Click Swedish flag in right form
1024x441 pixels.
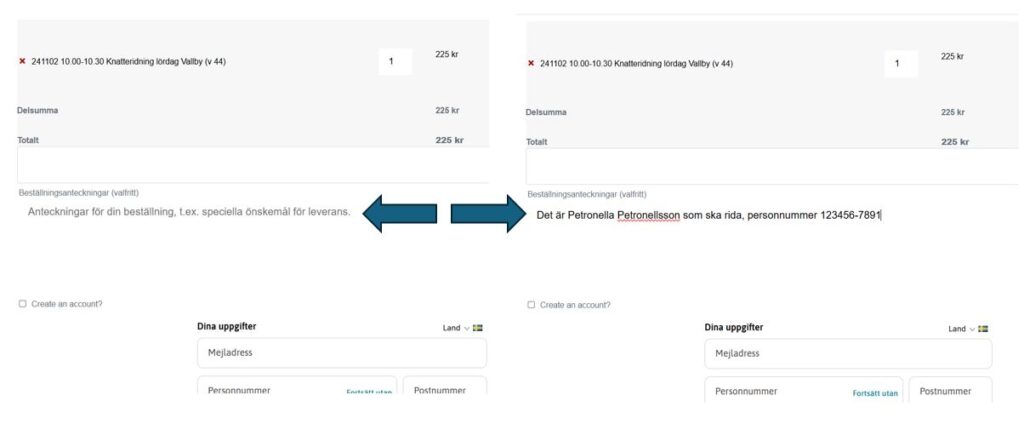tap(984, 328)
